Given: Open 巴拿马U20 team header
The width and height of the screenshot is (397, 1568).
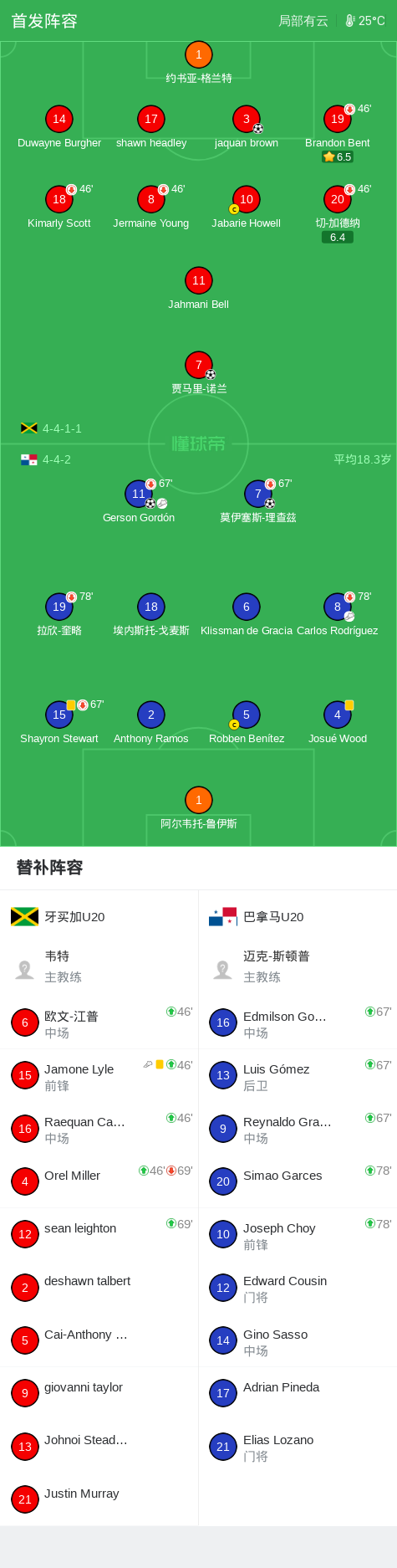Looking at the screenshot, I should 257,917.
